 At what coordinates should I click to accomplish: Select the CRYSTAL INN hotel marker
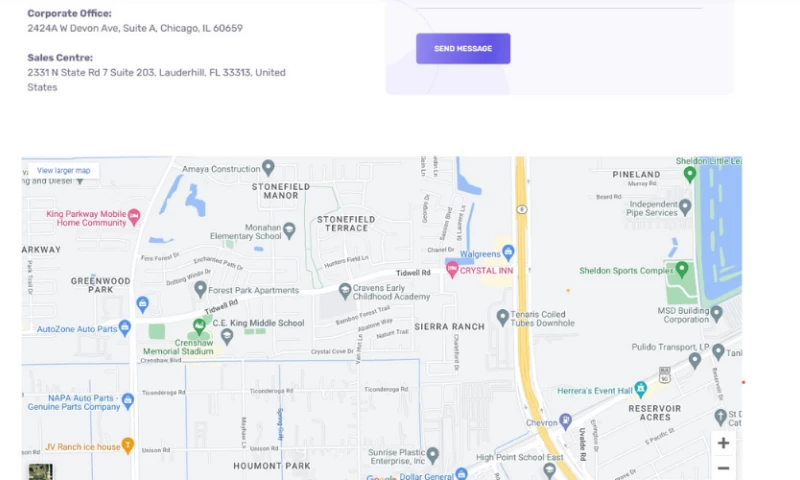click(452, 269)
